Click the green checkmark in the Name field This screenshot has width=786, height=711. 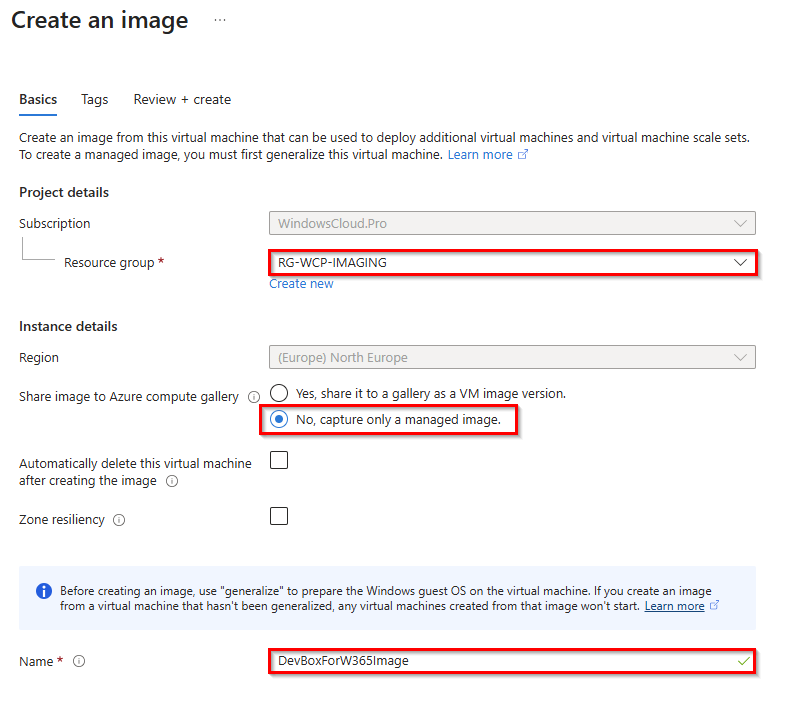(741, 661)
